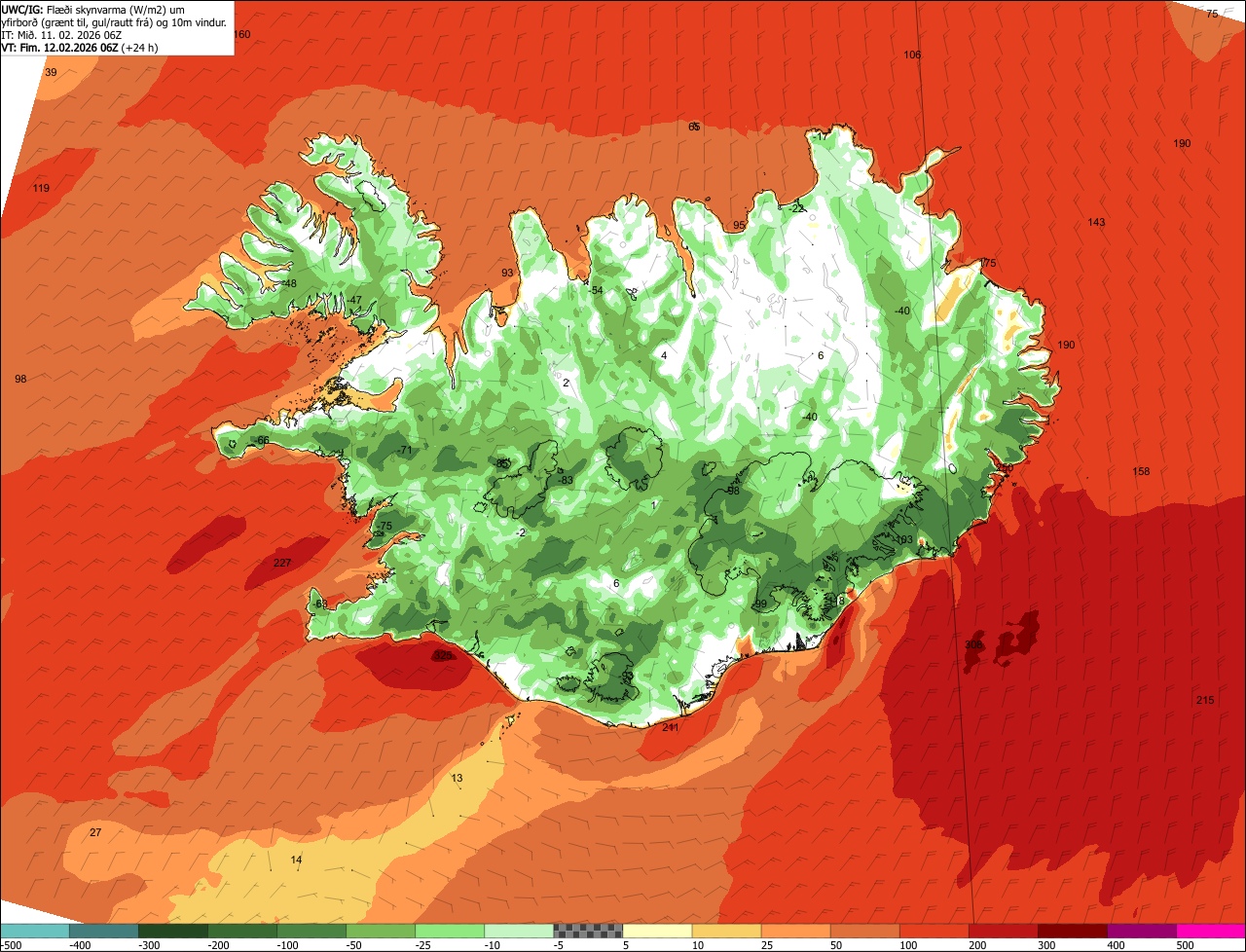The height and width of the screenshot is (952, 1246).
Task: Click the map value -66
Action: pyautogui.click(x=262, y=440)
